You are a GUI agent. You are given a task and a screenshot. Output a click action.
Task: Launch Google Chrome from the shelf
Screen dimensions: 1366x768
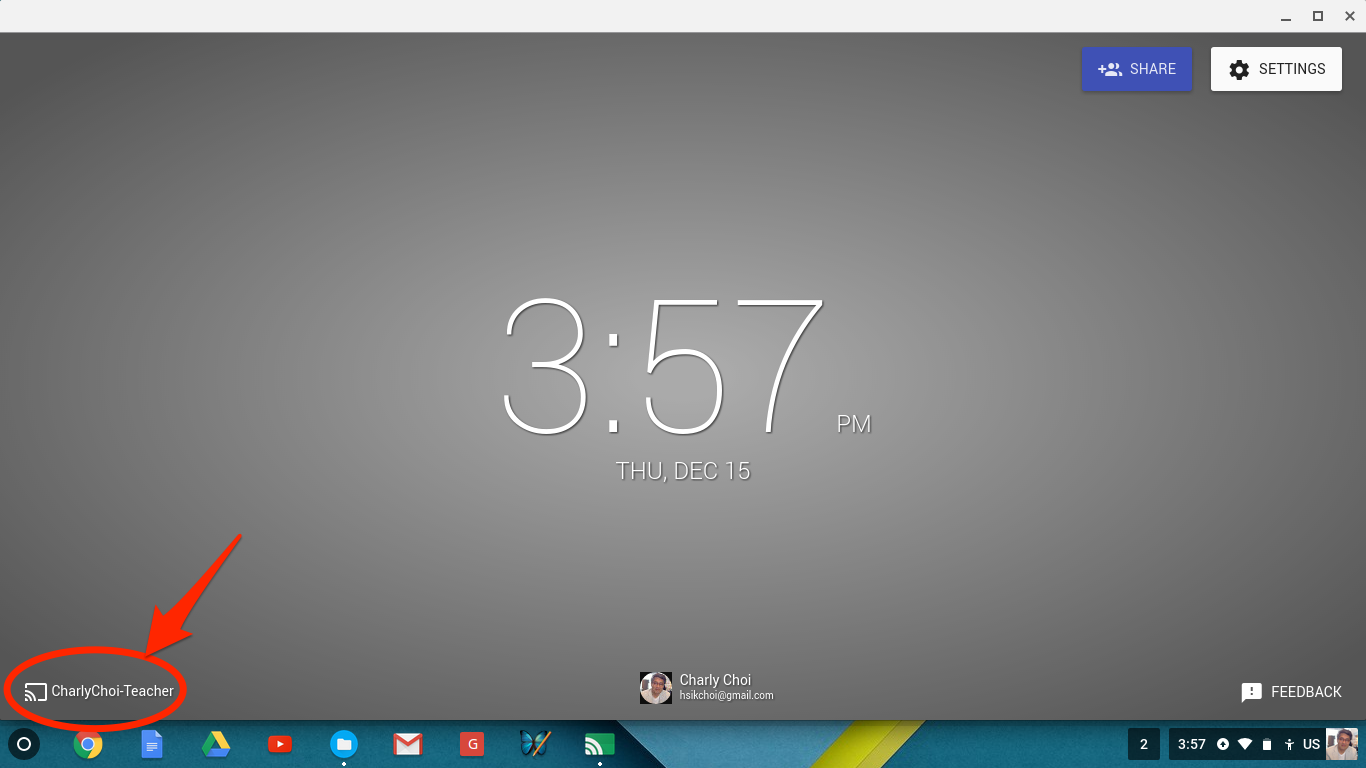88,744
